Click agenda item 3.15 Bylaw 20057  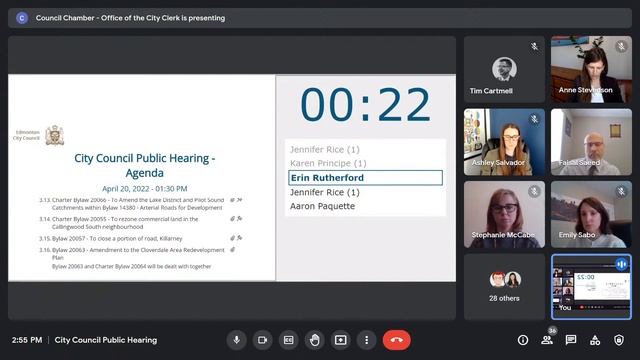(x=111, y=238)
